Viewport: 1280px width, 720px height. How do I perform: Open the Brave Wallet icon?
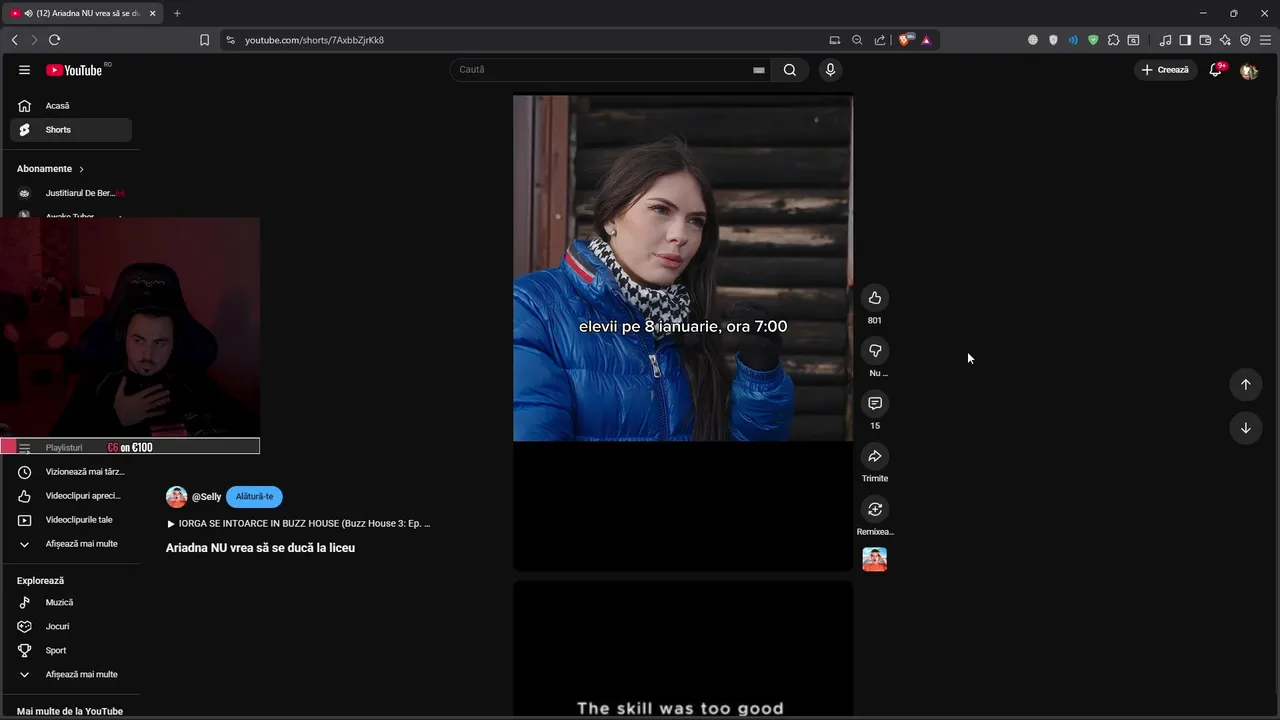[1205, 40]
